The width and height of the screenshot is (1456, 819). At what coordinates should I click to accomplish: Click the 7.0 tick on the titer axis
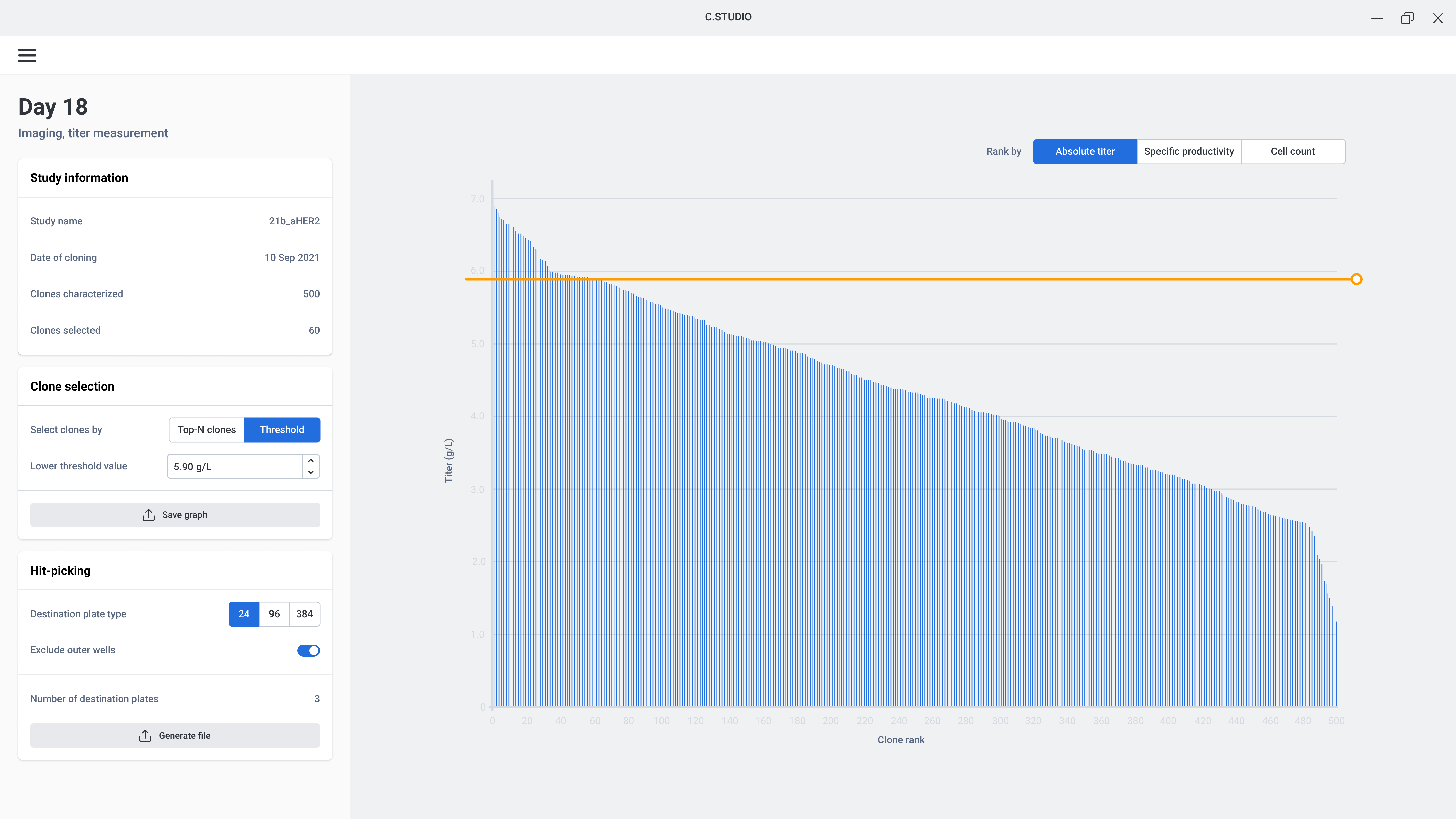[x=477, y=199]
